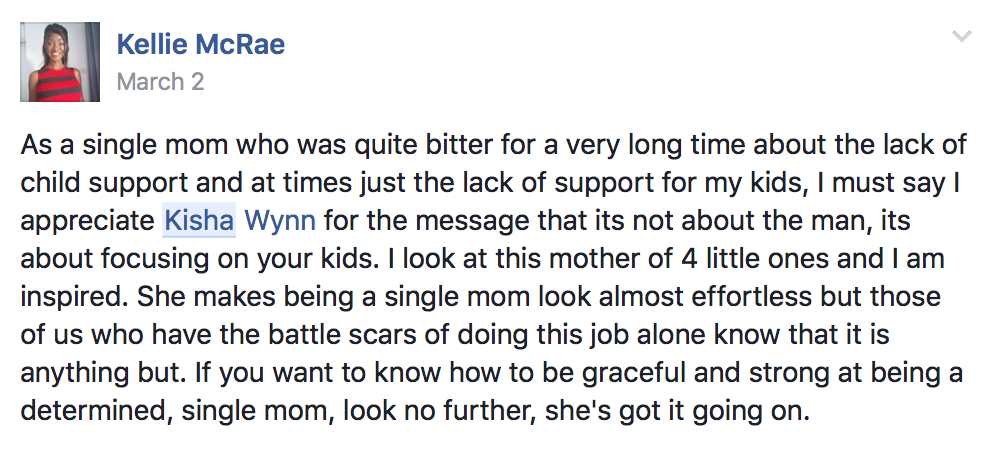The width and height of the screenshot is (992, 456).
Task: Click the word 'appreciate' before Kisha Wynn
Action: coord(87,222)
